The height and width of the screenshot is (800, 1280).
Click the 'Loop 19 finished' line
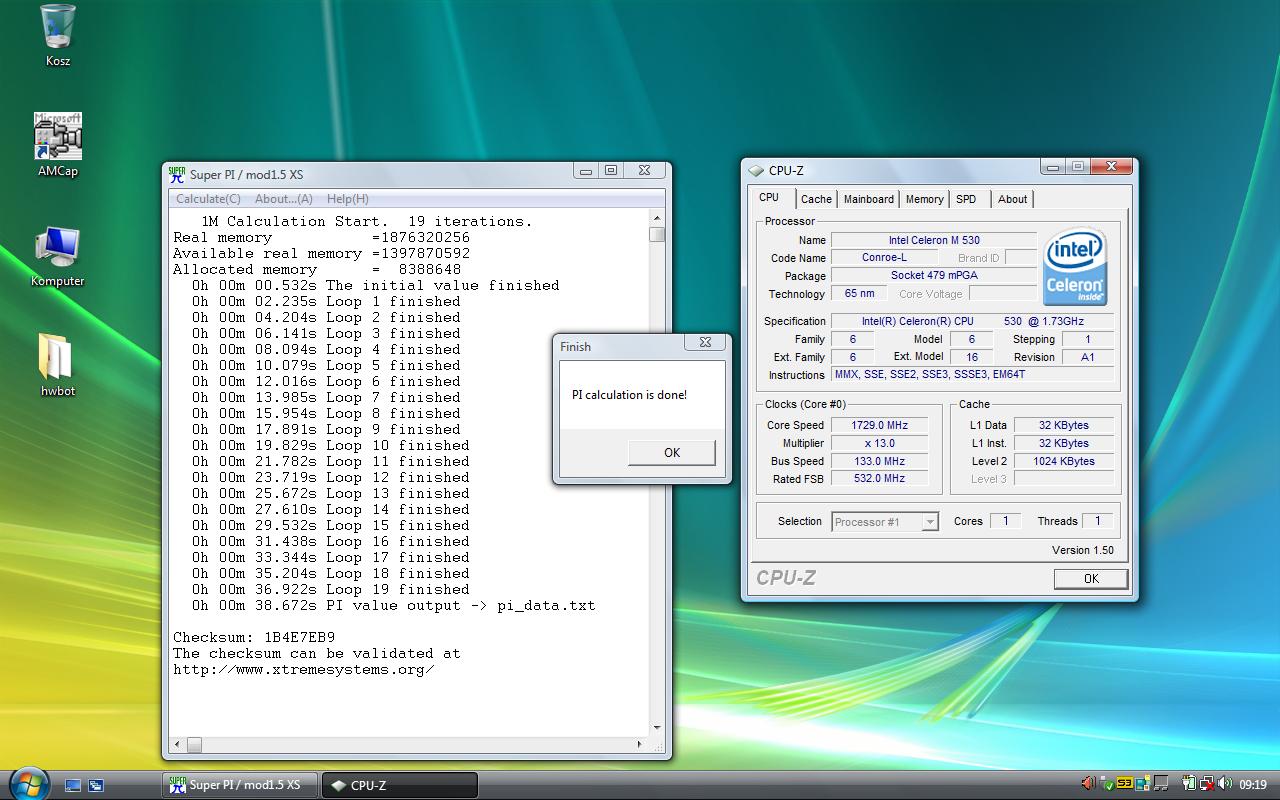(331, 589)
